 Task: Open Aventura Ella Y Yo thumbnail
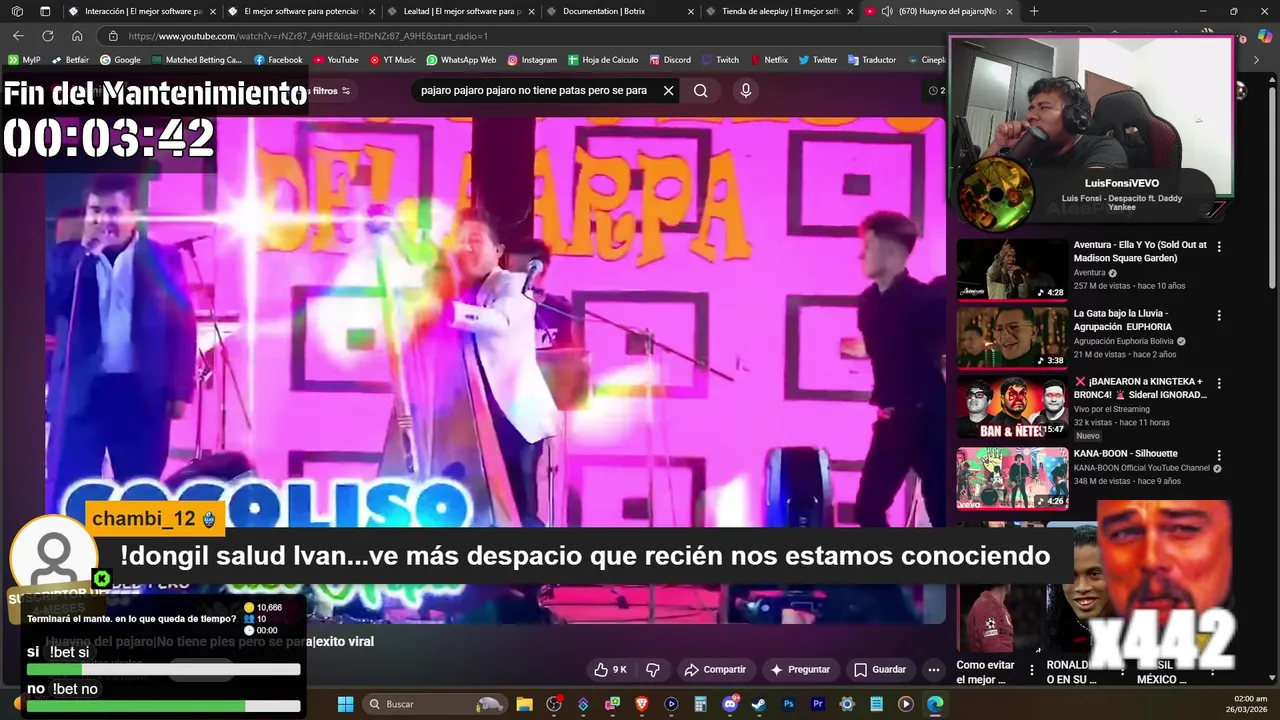click(1012, 269)
